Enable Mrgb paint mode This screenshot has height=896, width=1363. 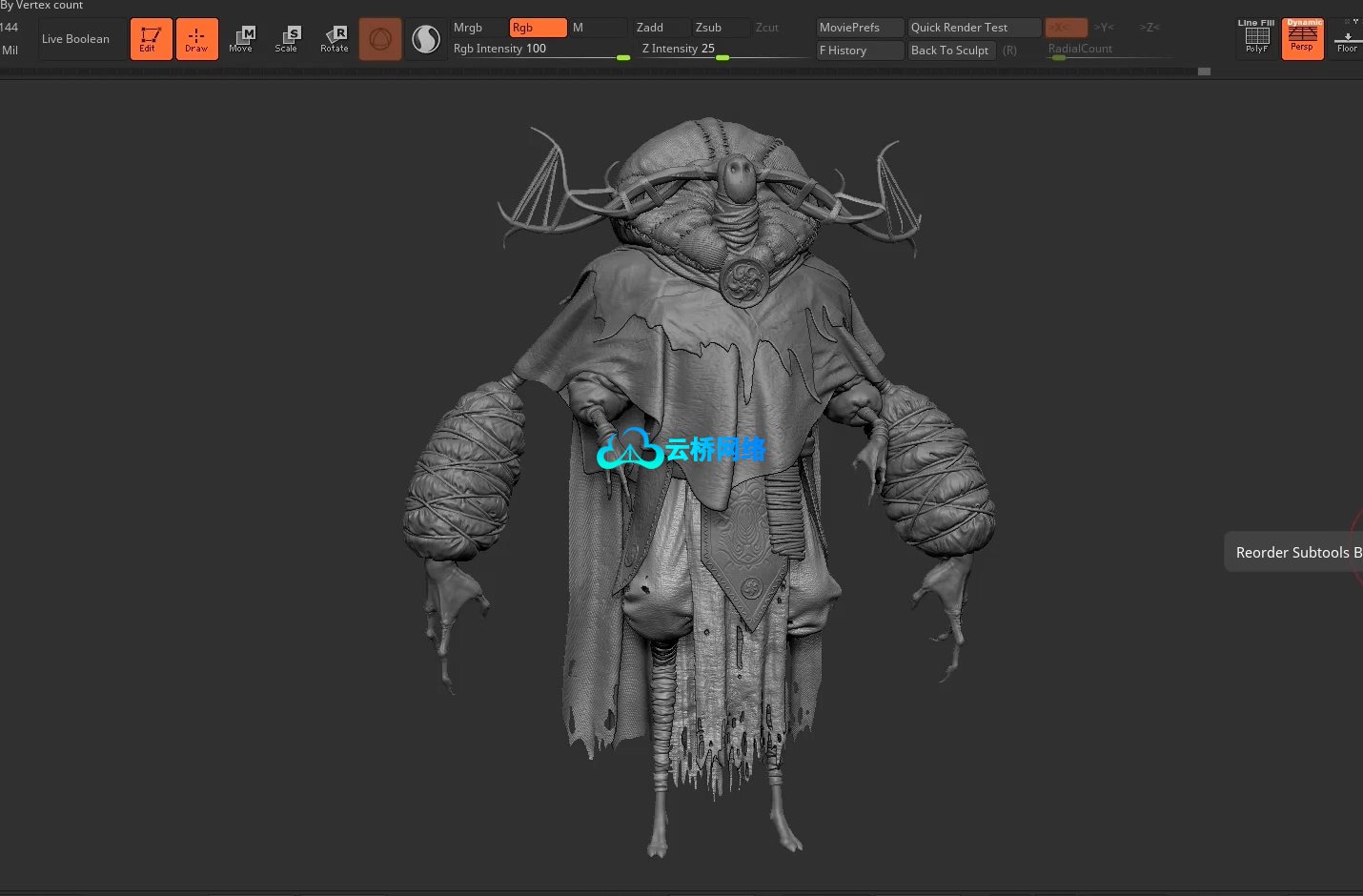click(x=478, y=28)
